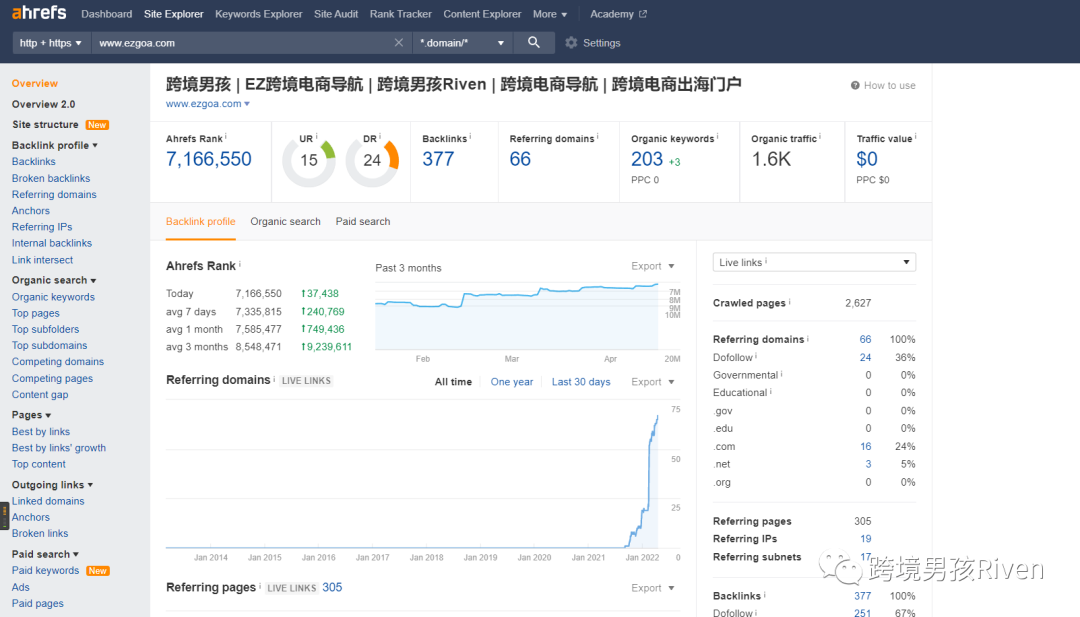1080x617 pixels.
Task: Click the '377' Backlinks metric link
Action: click(x=438, y=156)
